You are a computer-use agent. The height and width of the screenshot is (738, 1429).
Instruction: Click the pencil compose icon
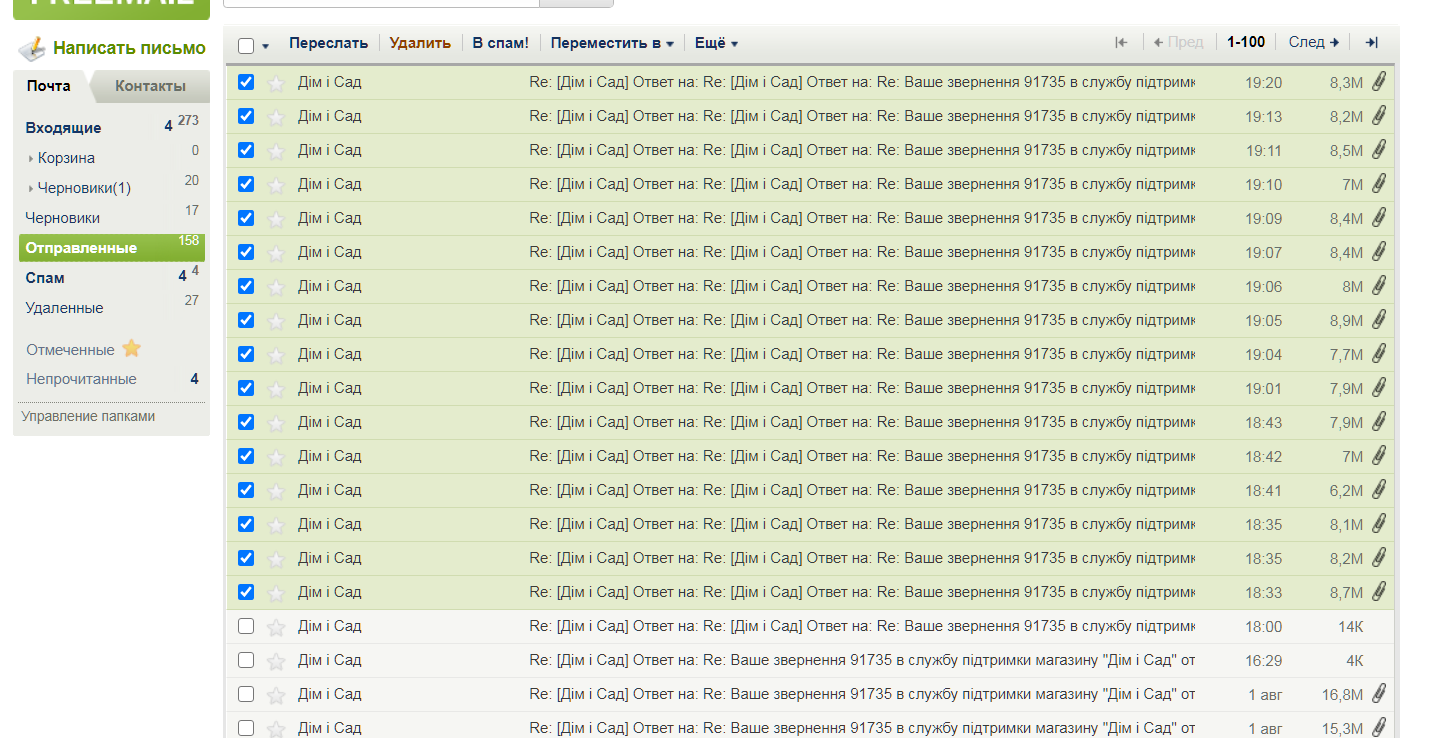coord(33,48)
